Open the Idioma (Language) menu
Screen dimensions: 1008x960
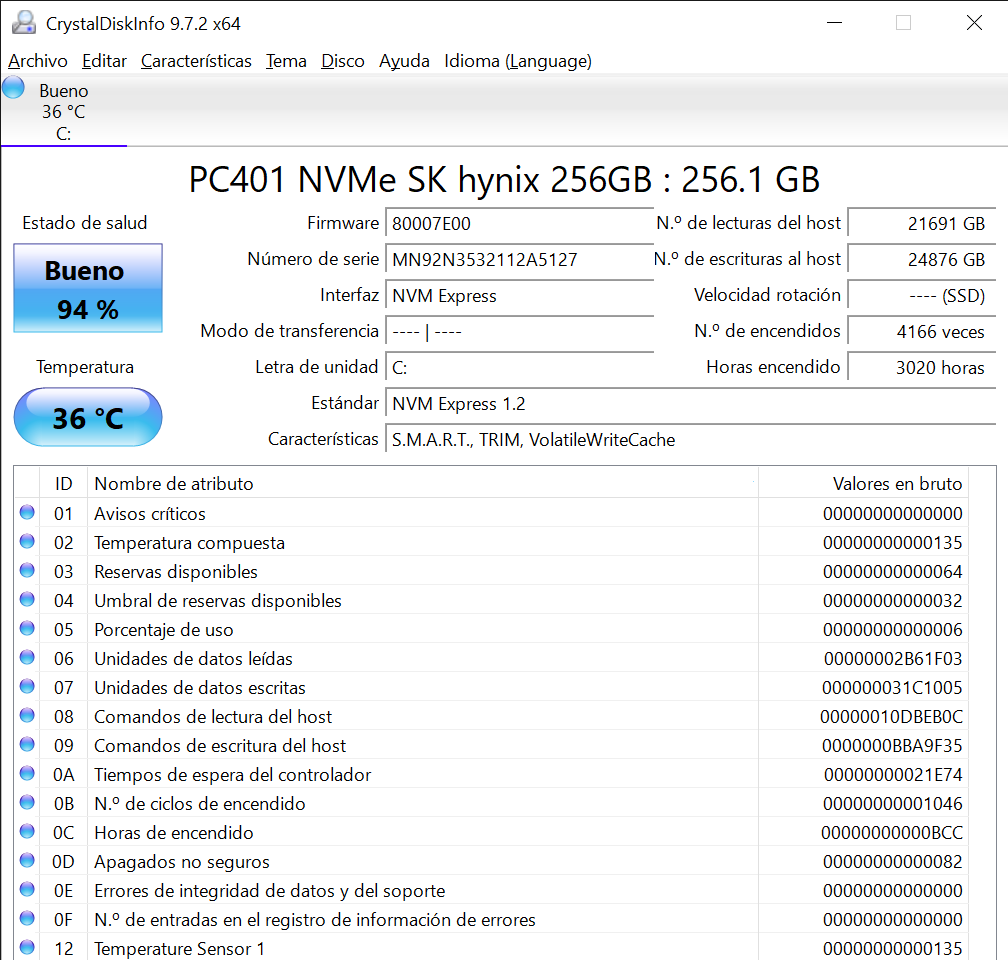click(x=518, y=61)
